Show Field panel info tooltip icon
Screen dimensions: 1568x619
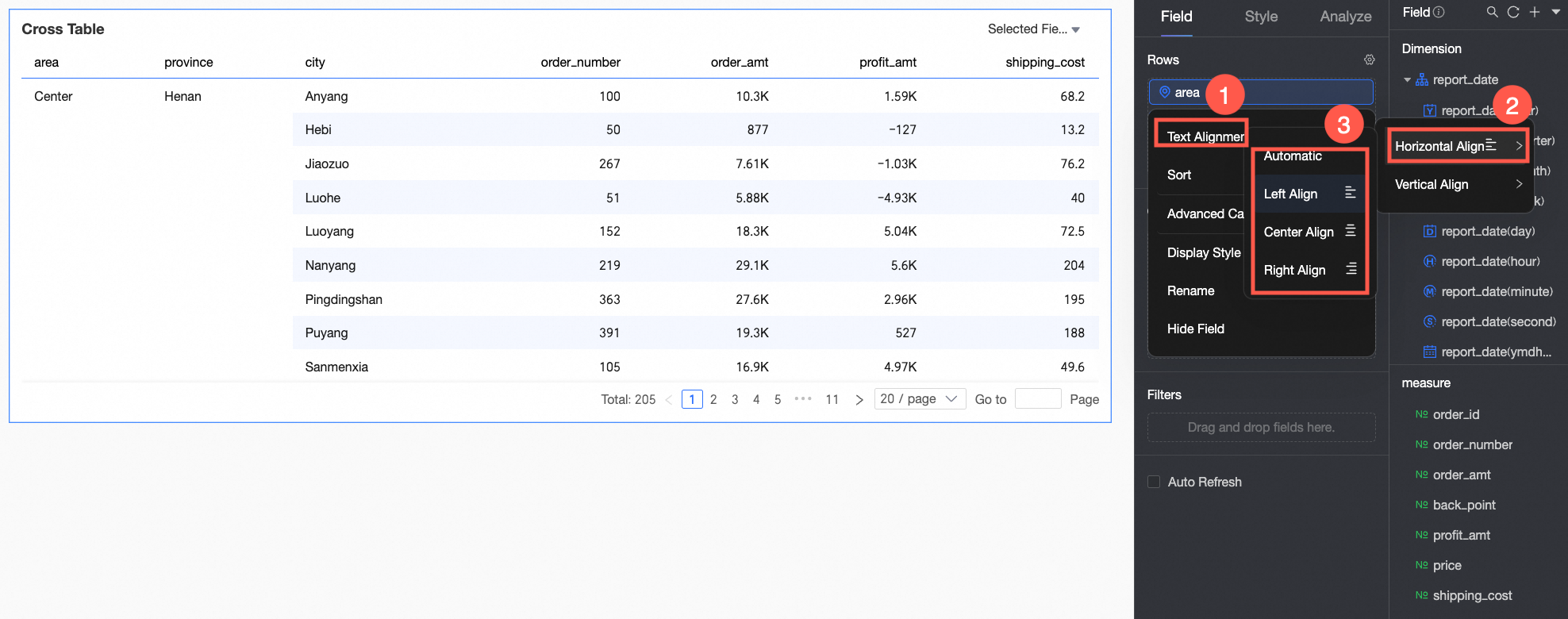point(1439,12)
